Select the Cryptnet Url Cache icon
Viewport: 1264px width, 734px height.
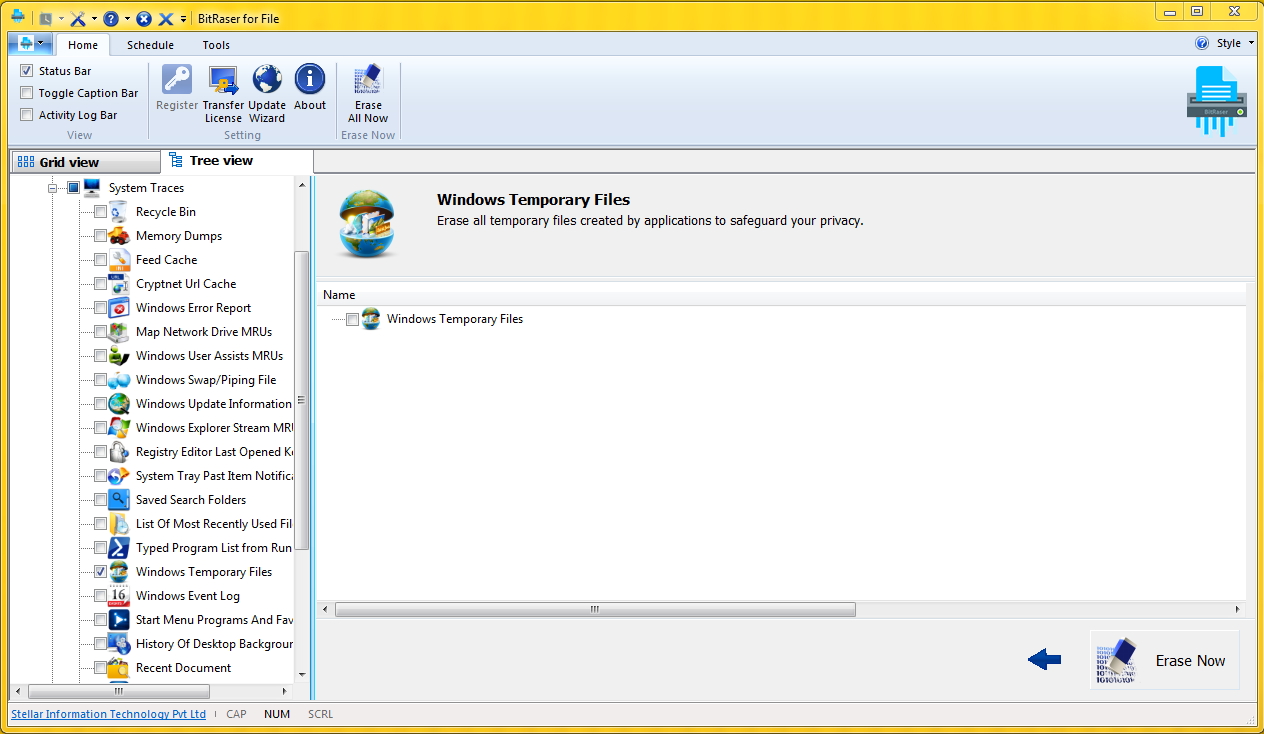tap(119, 283)
